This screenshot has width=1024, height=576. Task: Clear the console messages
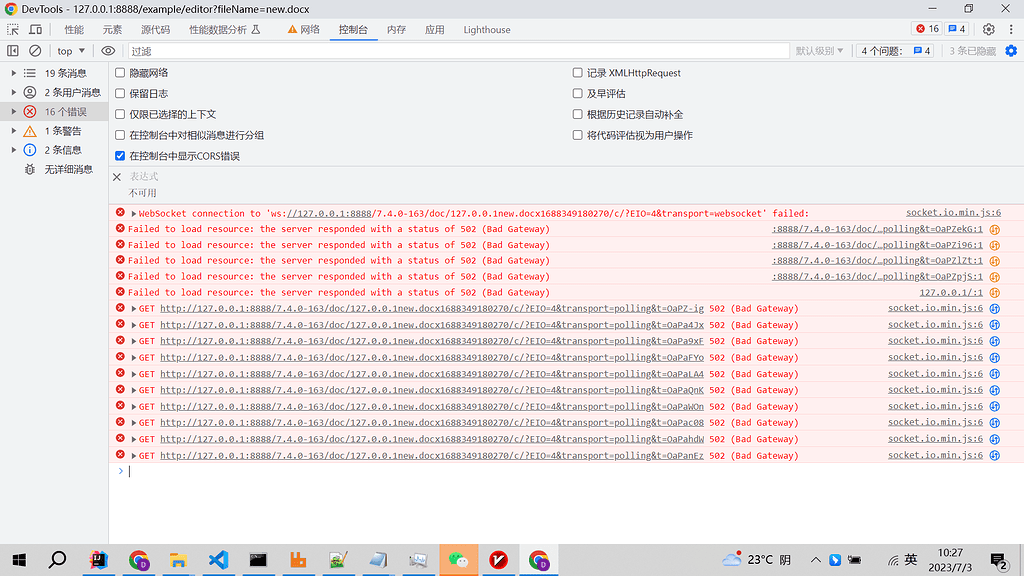[36, 50]
